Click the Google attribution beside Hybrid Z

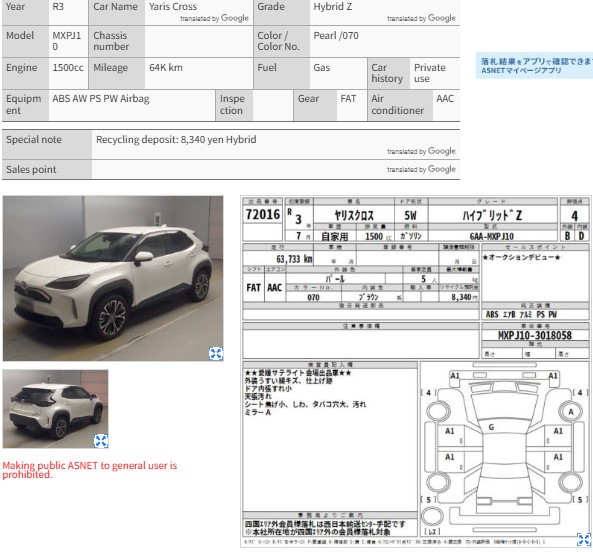coord(421,18)
